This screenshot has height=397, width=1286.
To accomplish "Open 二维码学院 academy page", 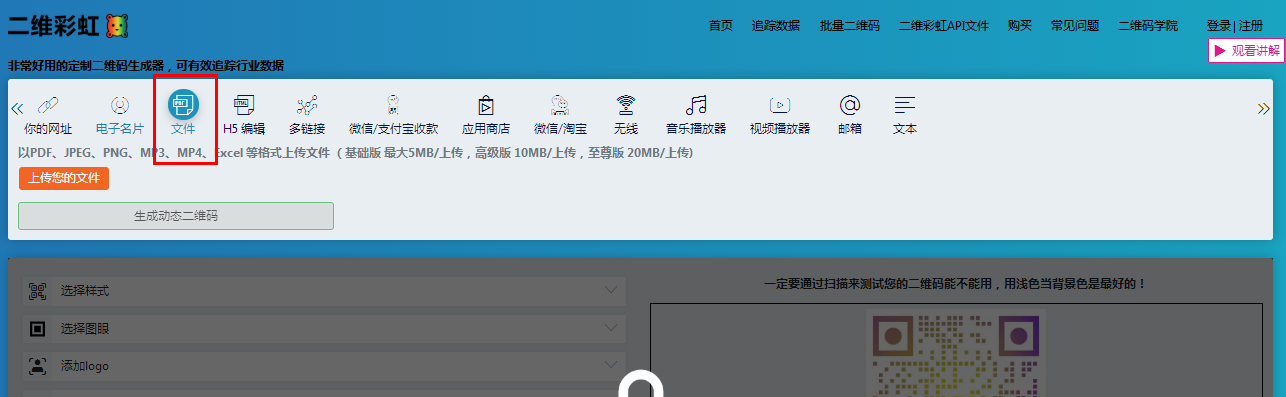I will (1148, 26).
